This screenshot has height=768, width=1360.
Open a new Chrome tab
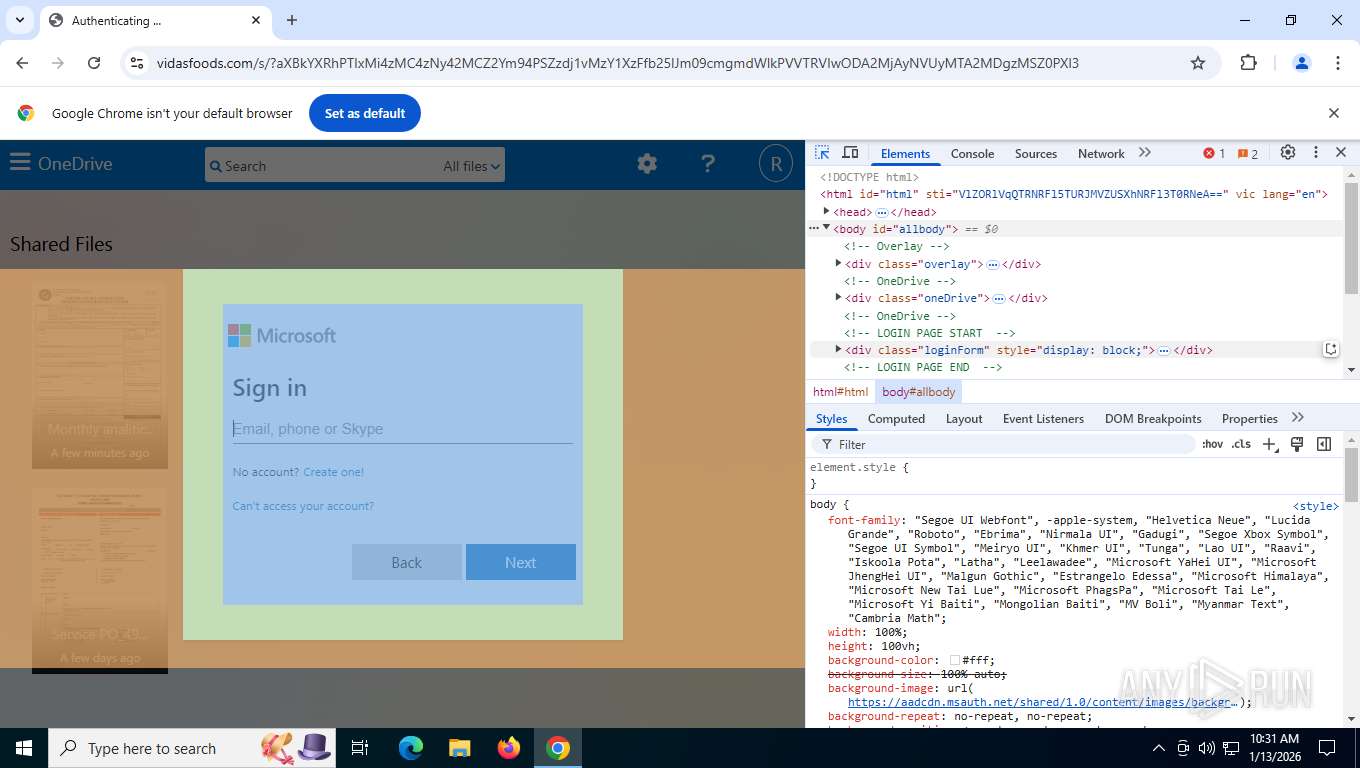292,20
